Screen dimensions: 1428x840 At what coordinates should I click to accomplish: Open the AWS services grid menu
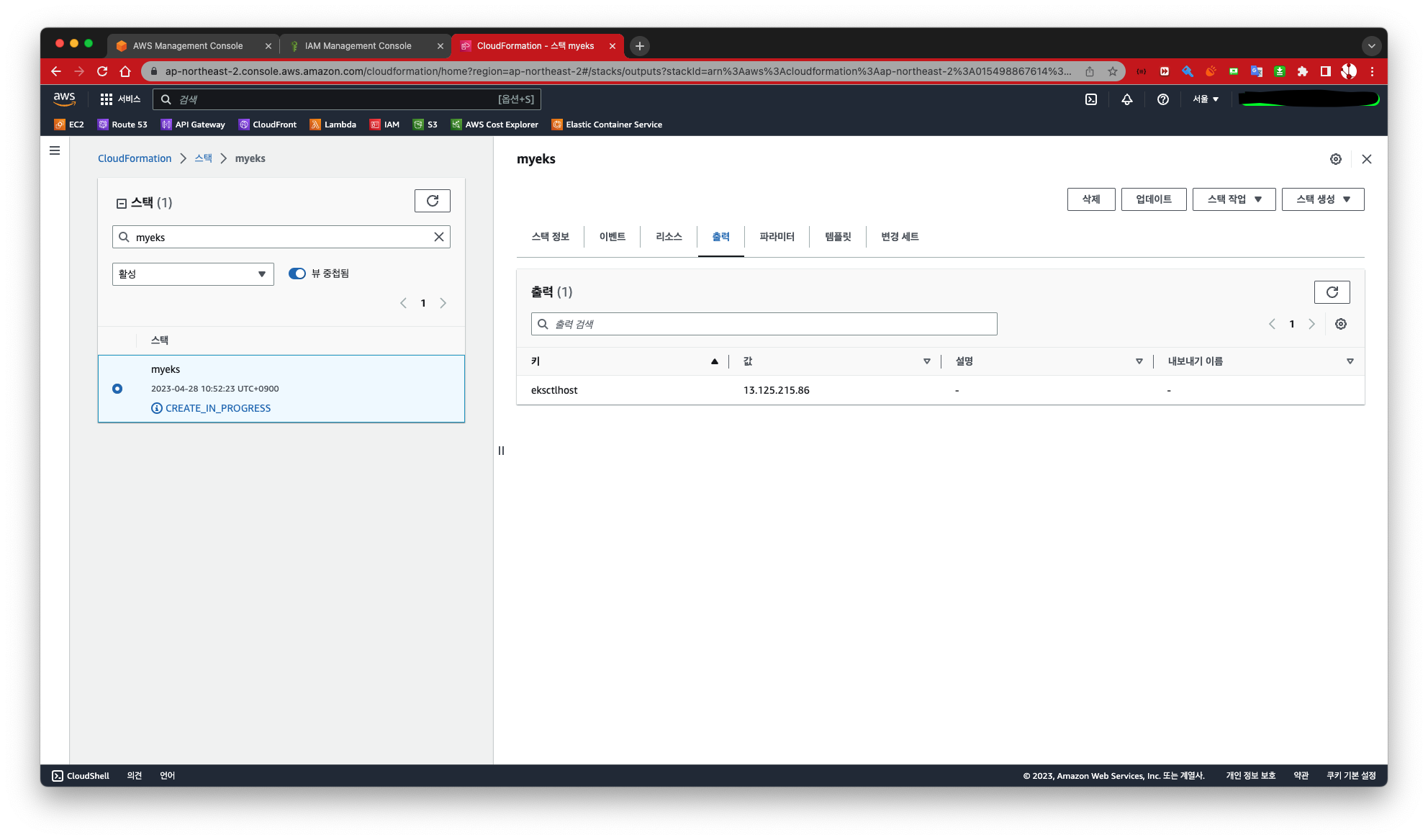click(x=107, y=99)
